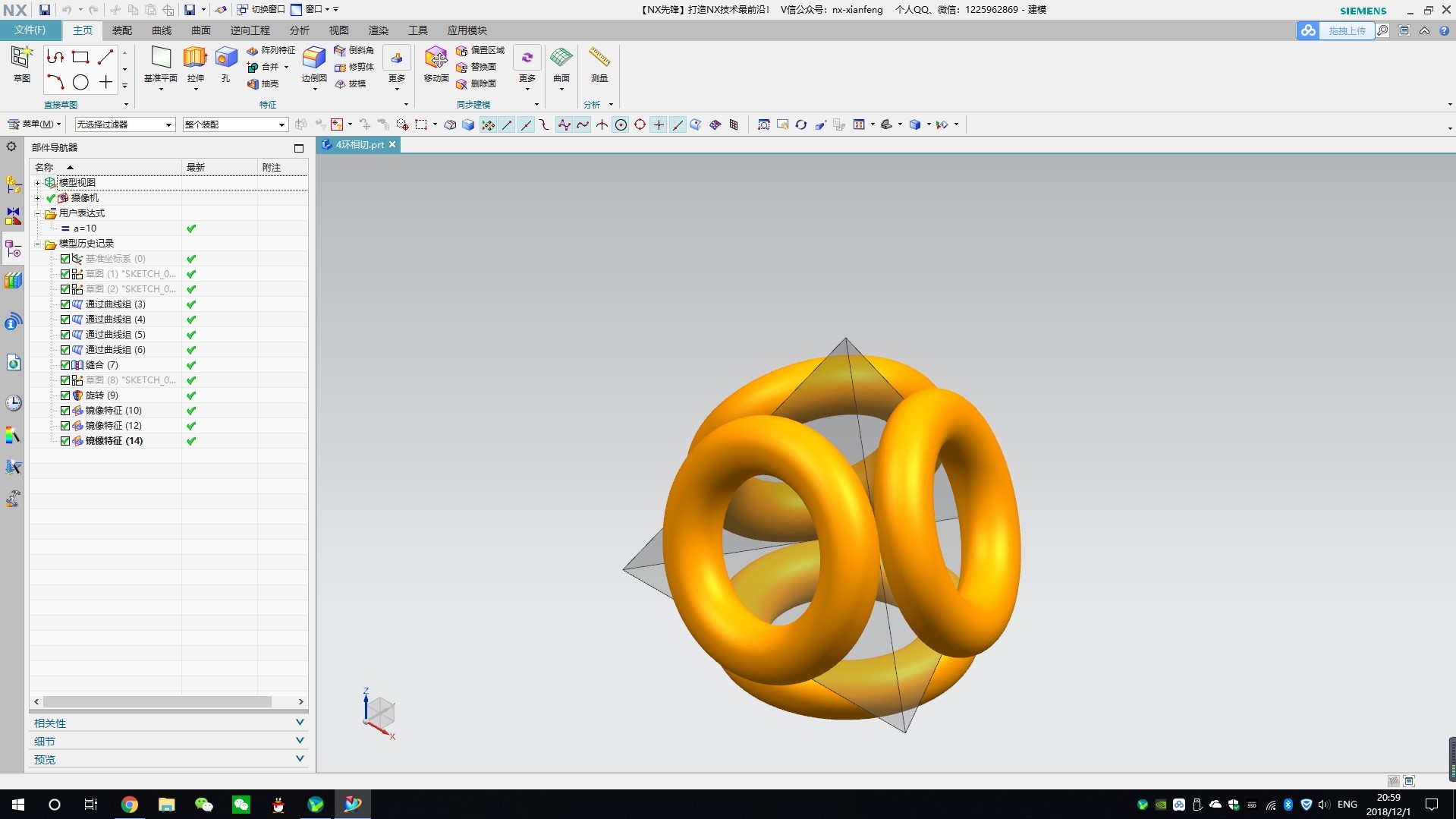
Task: Select the Rectangle sketch tool
Action: click(x=80, y=57)
